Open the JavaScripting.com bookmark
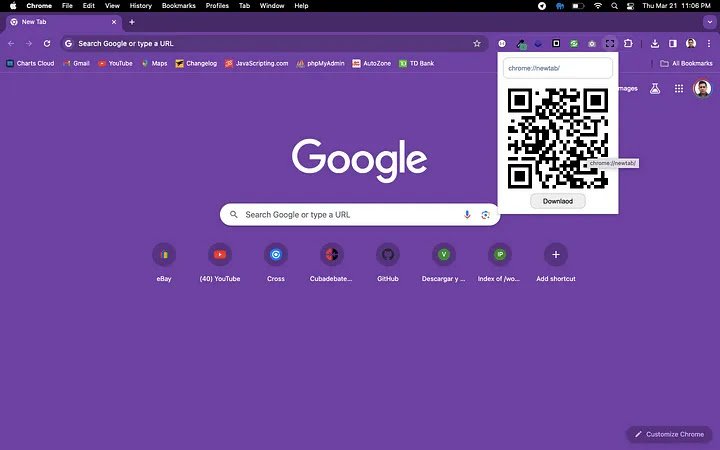 tap(257, 63)
